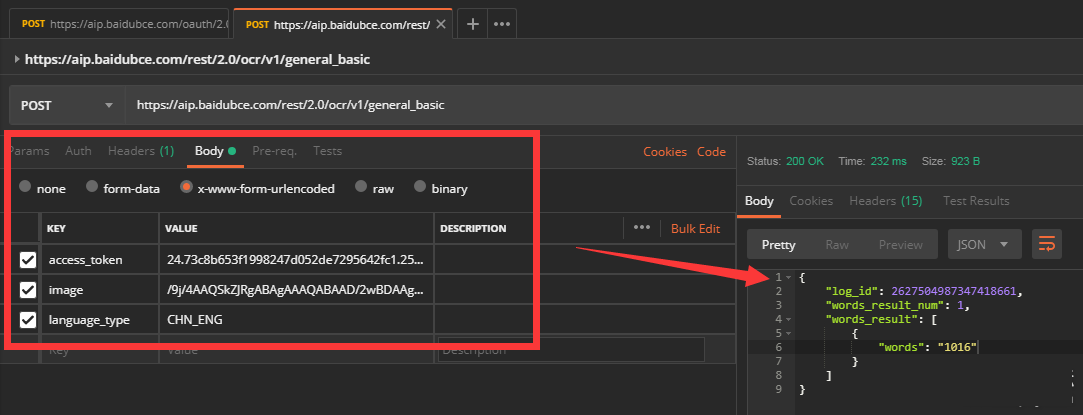
Task: Open the response Cookies tab
Action: [x=811, y=201]
